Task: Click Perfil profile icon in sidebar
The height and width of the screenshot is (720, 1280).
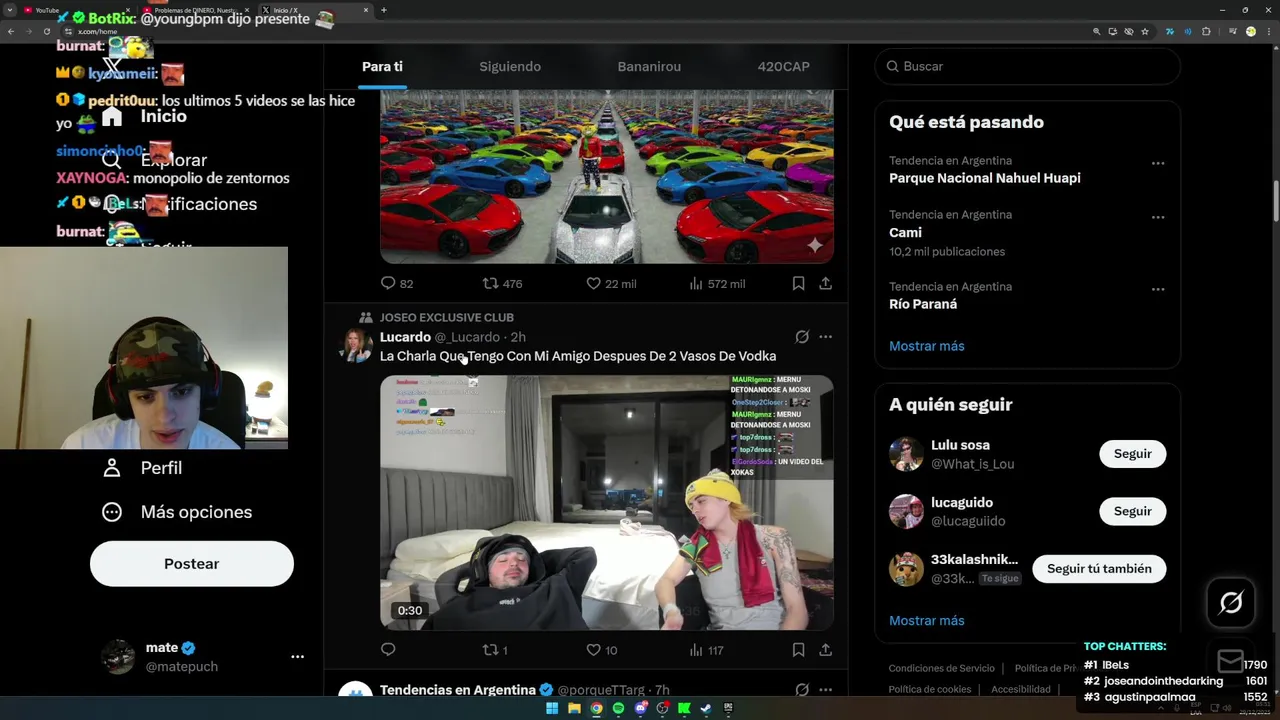Action: (x=112, y=468)
